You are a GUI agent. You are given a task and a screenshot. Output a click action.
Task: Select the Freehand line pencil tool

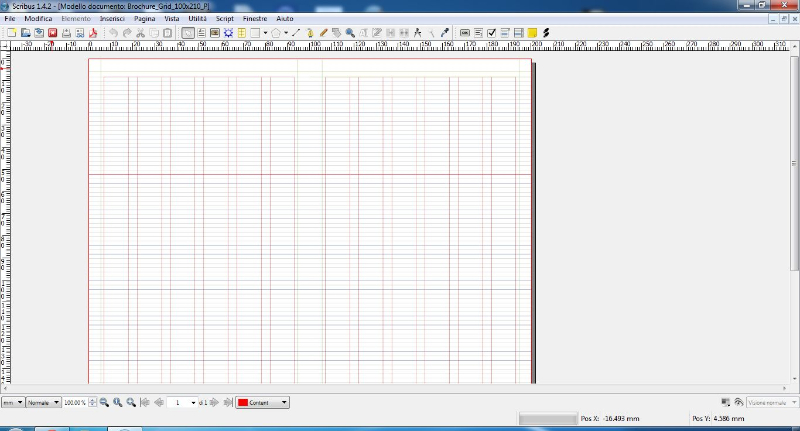point(323,32)
